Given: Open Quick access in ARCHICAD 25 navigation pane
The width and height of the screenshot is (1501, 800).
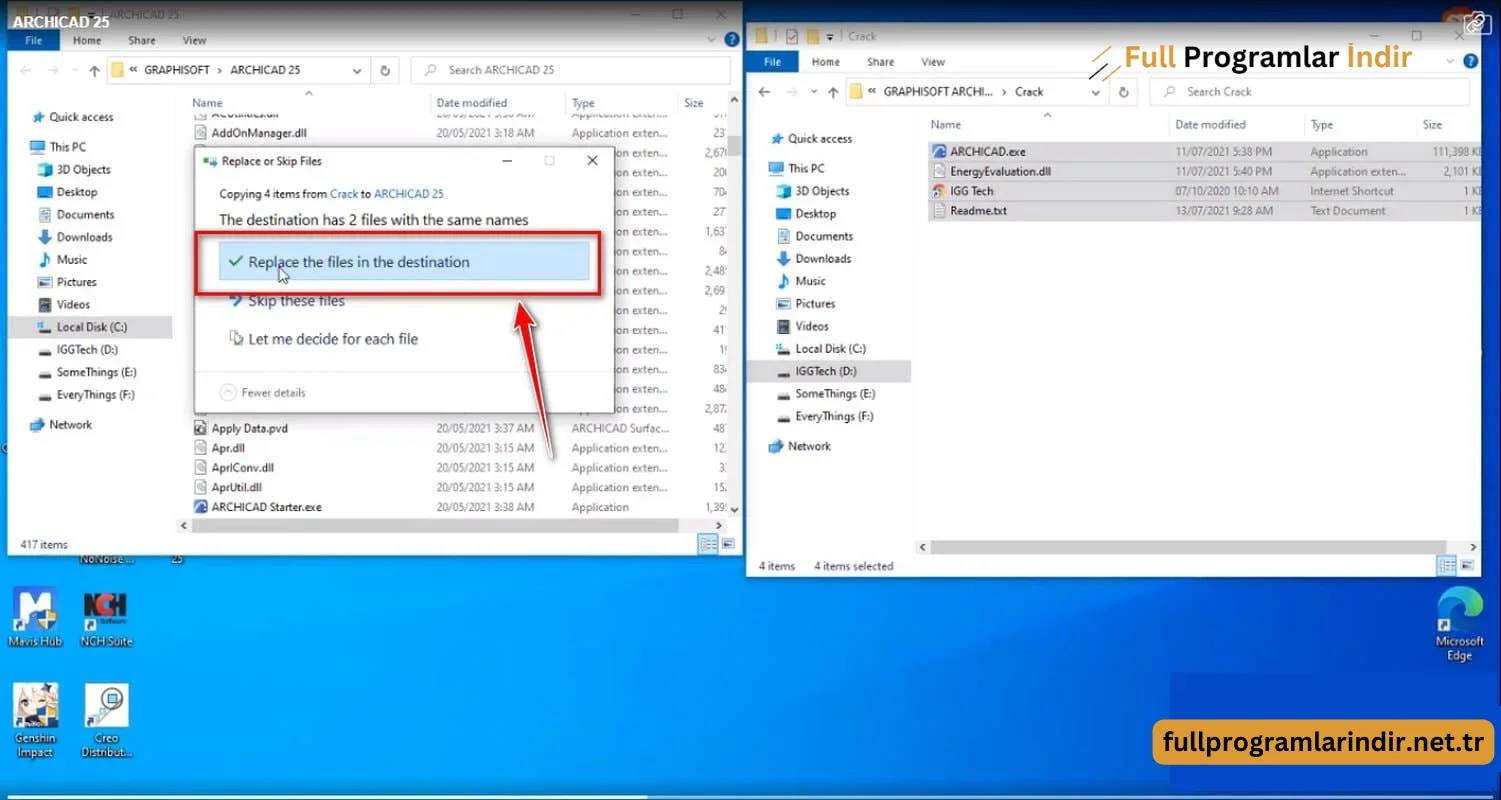Looking at the screenshot, I should [x=81, y=117].
